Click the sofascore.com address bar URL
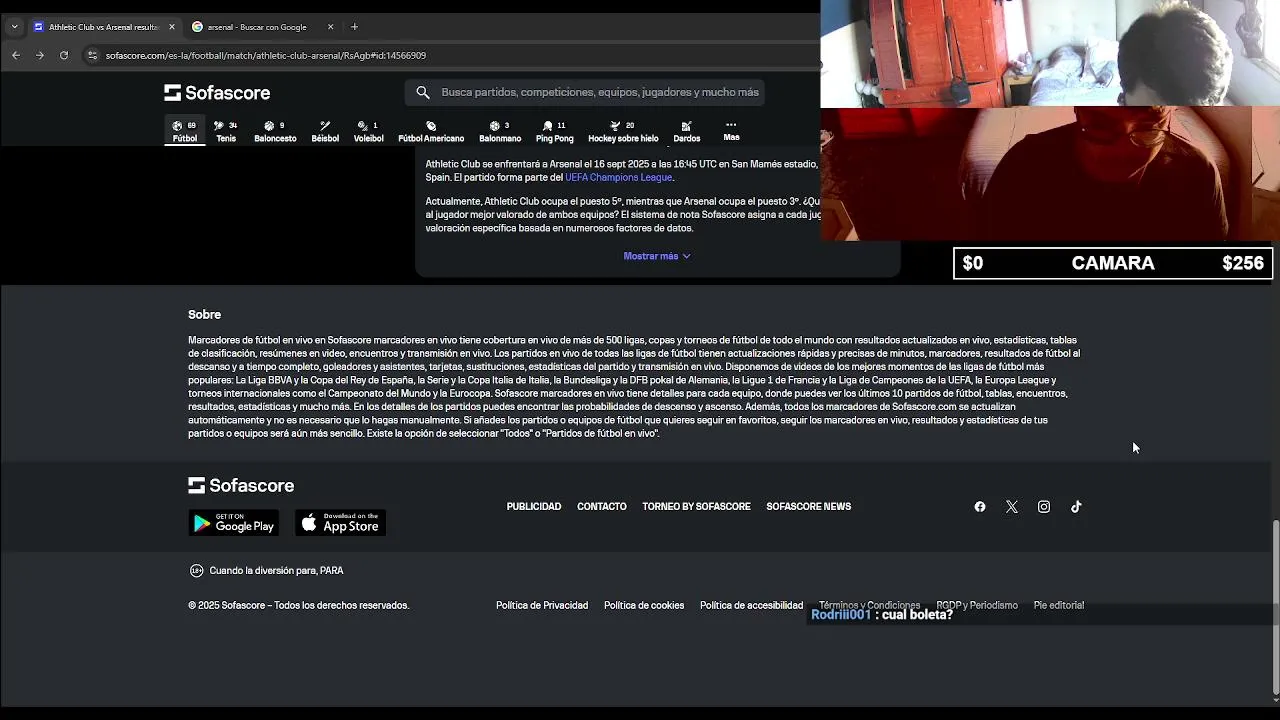The image size is (1280, 720). (x=266, y=56)
